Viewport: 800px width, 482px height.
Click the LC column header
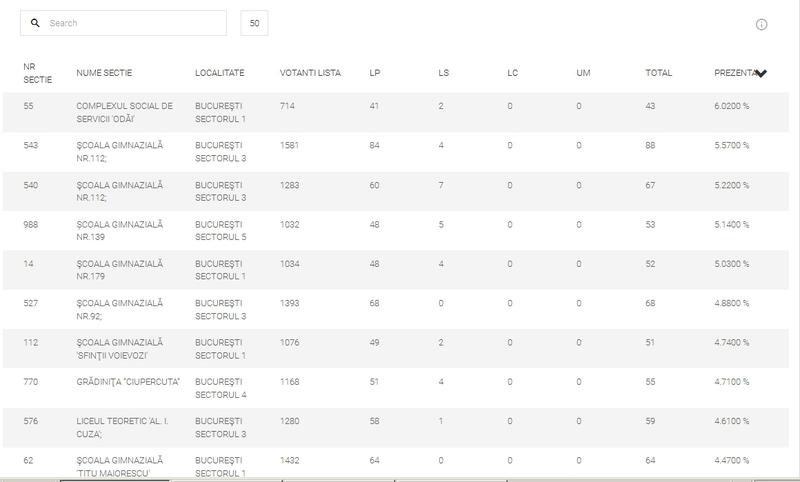[513, 73]
